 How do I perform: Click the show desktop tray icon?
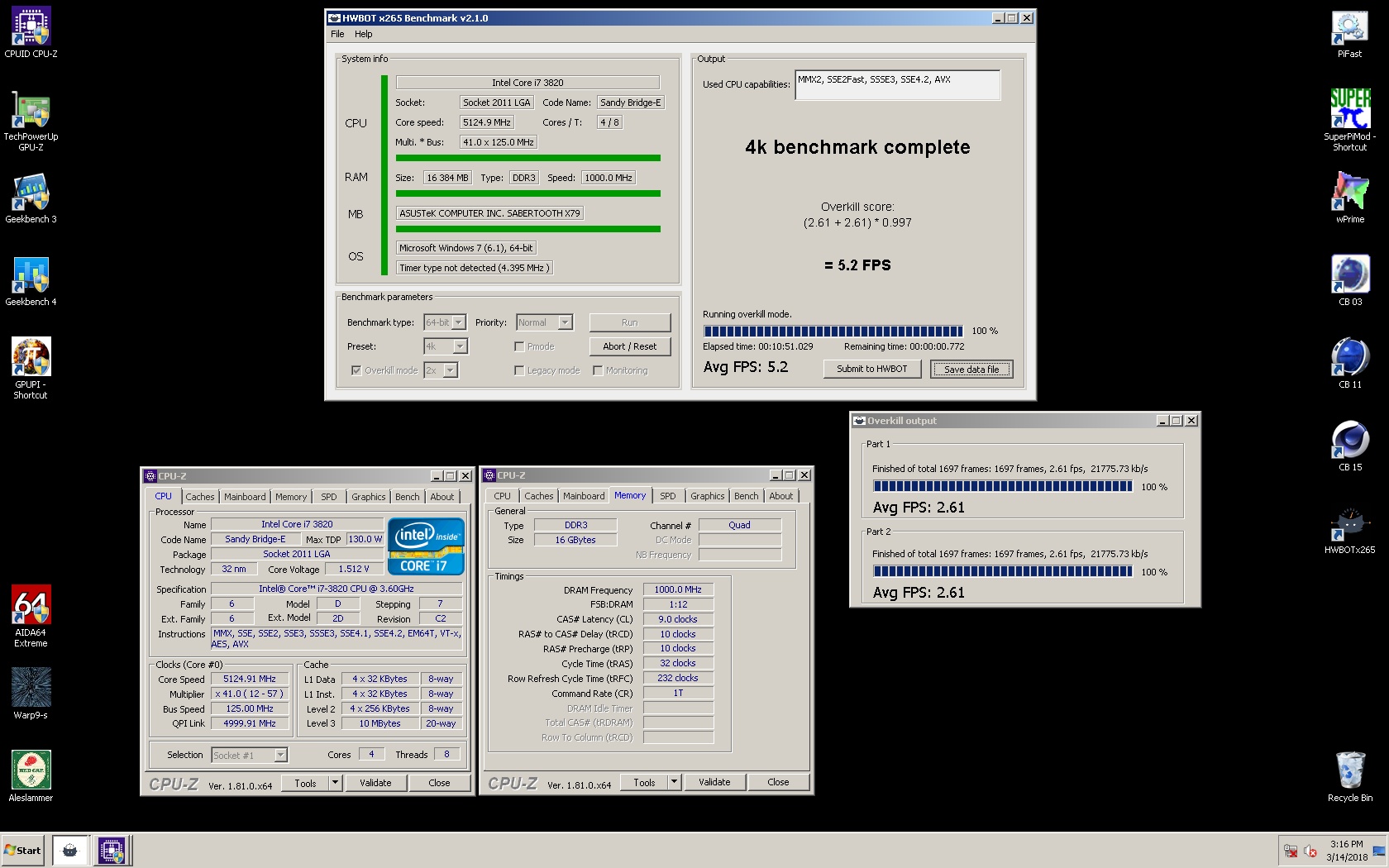coord(1378,851)
